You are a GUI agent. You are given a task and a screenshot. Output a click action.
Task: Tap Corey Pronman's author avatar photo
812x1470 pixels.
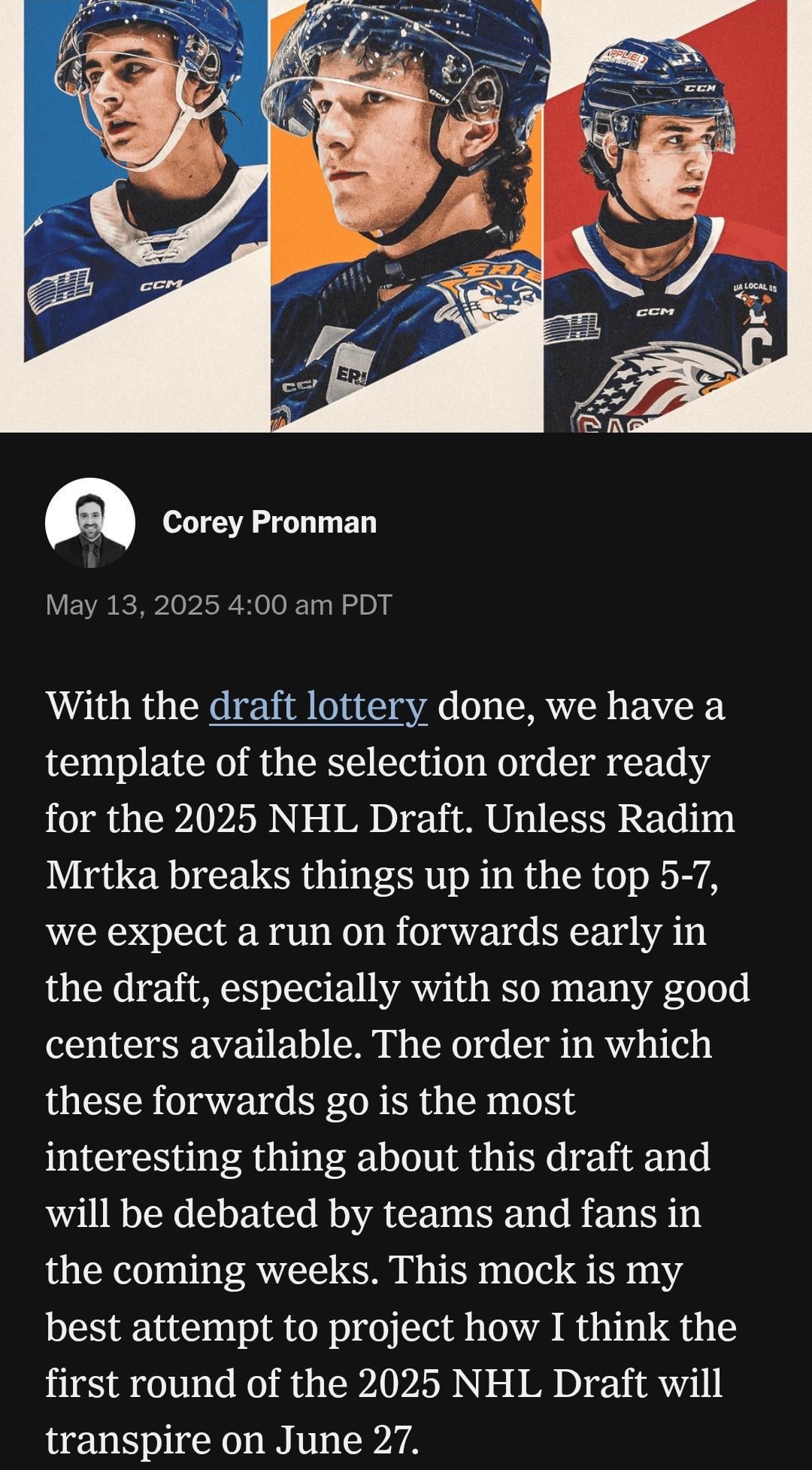click(x=89, y=523)
